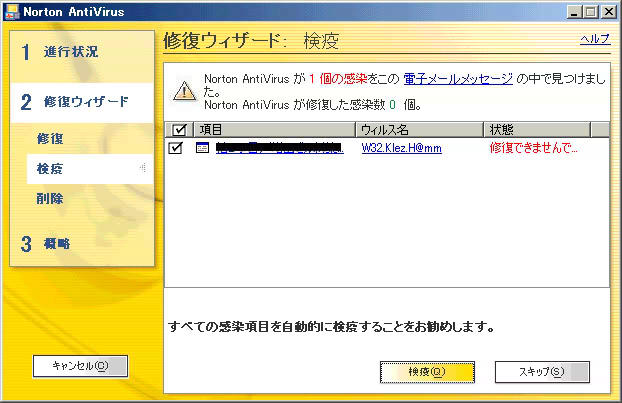Minimize the Norton AntiVirus window
Viewport: 622px width, 403px height.
(x=574, y=12)
